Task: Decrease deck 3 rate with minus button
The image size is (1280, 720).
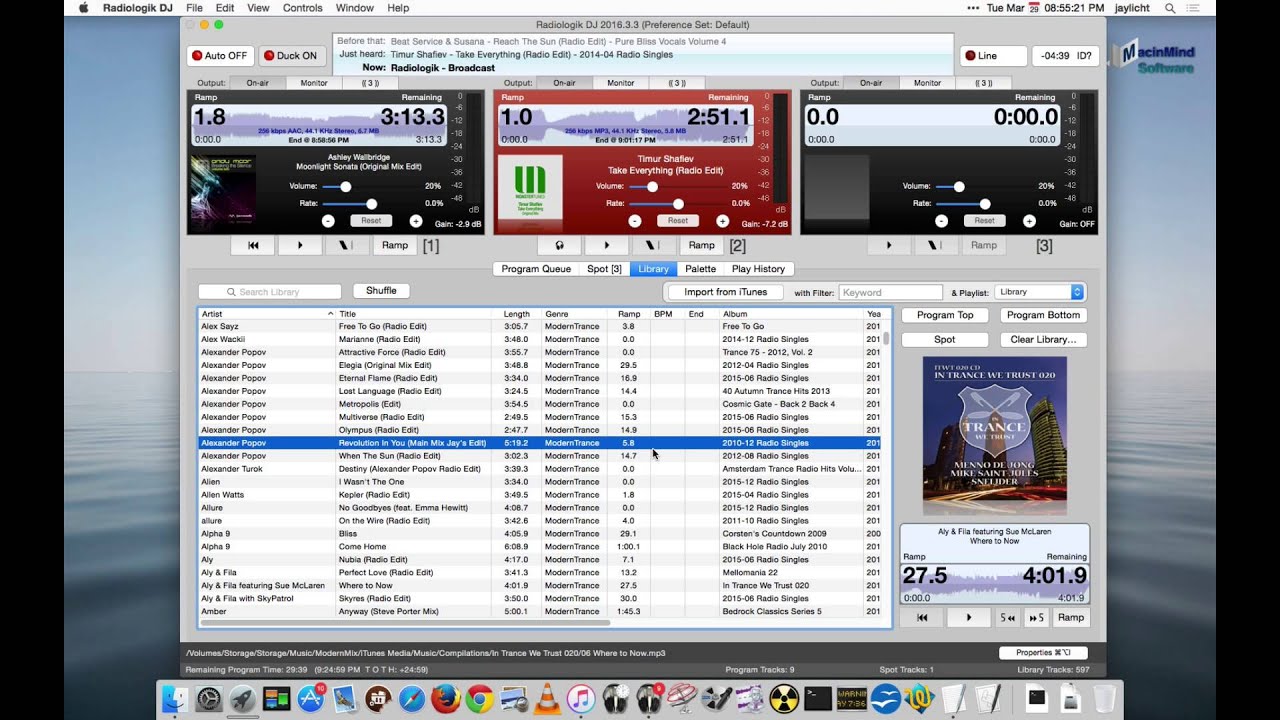Action: pos(941,221)
